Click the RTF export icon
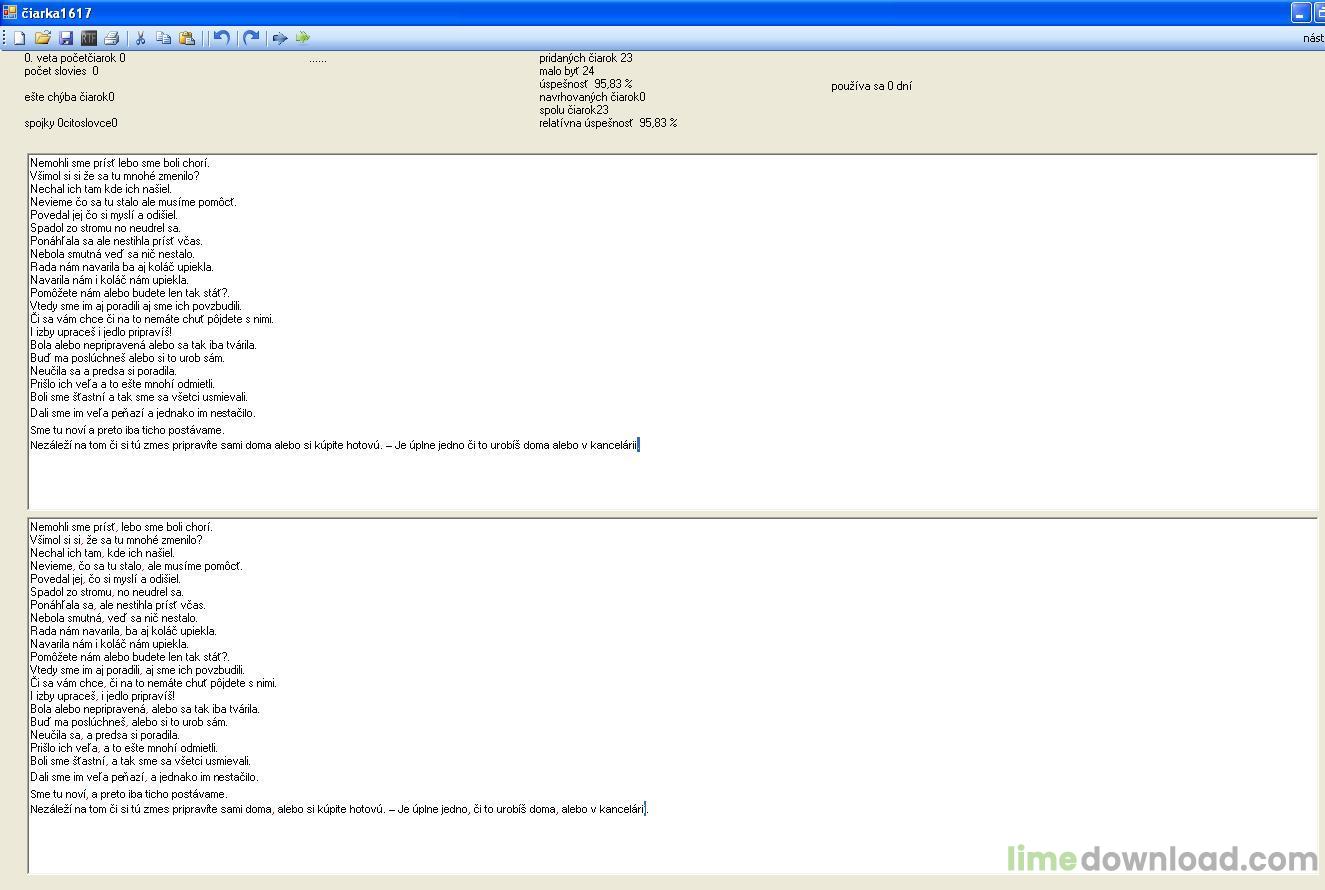Viewport: 1325px width, 890px height. (89, 38)
